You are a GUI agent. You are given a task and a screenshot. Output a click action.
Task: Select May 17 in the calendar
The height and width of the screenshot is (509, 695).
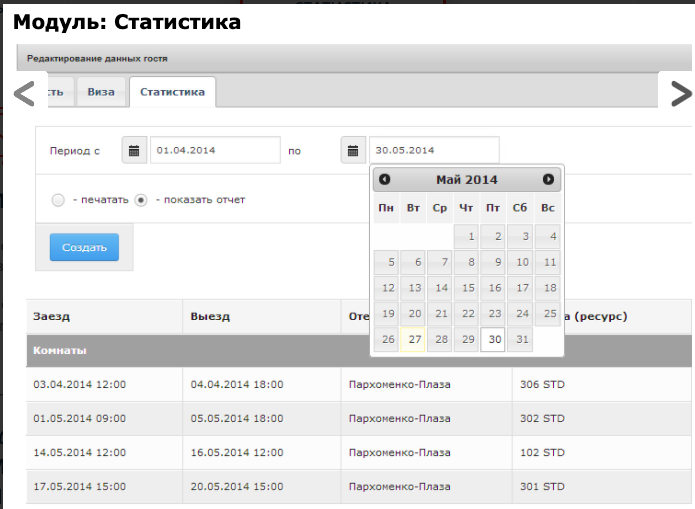[520, 288]
